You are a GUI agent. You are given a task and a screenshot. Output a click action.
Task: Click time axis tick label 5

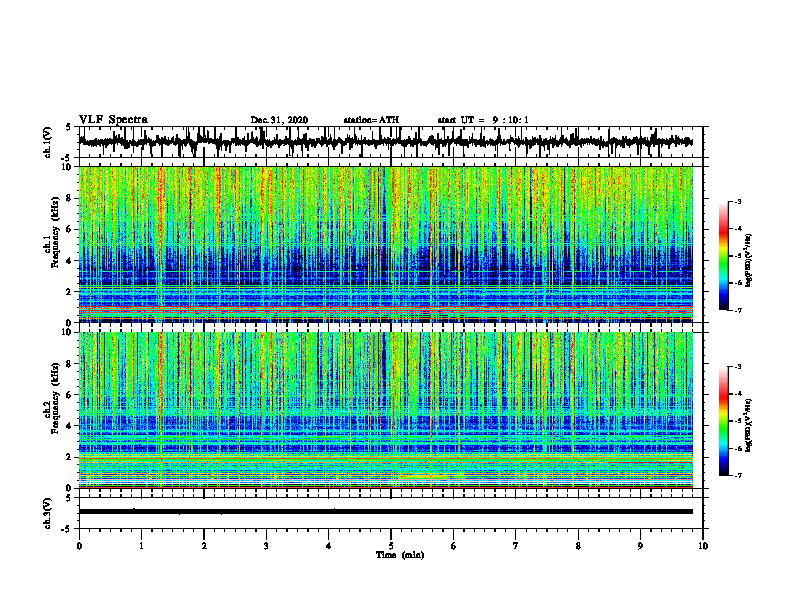(x=391, y=546)
